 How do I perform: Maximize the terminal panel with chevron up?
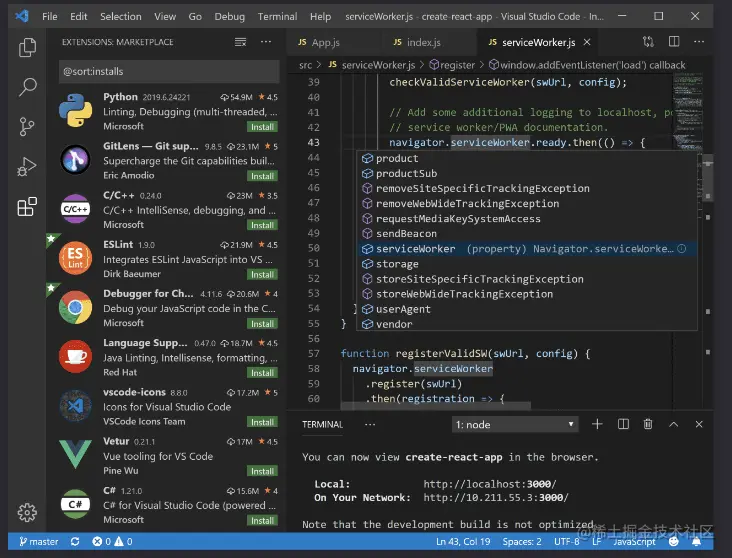coord(673,424)
